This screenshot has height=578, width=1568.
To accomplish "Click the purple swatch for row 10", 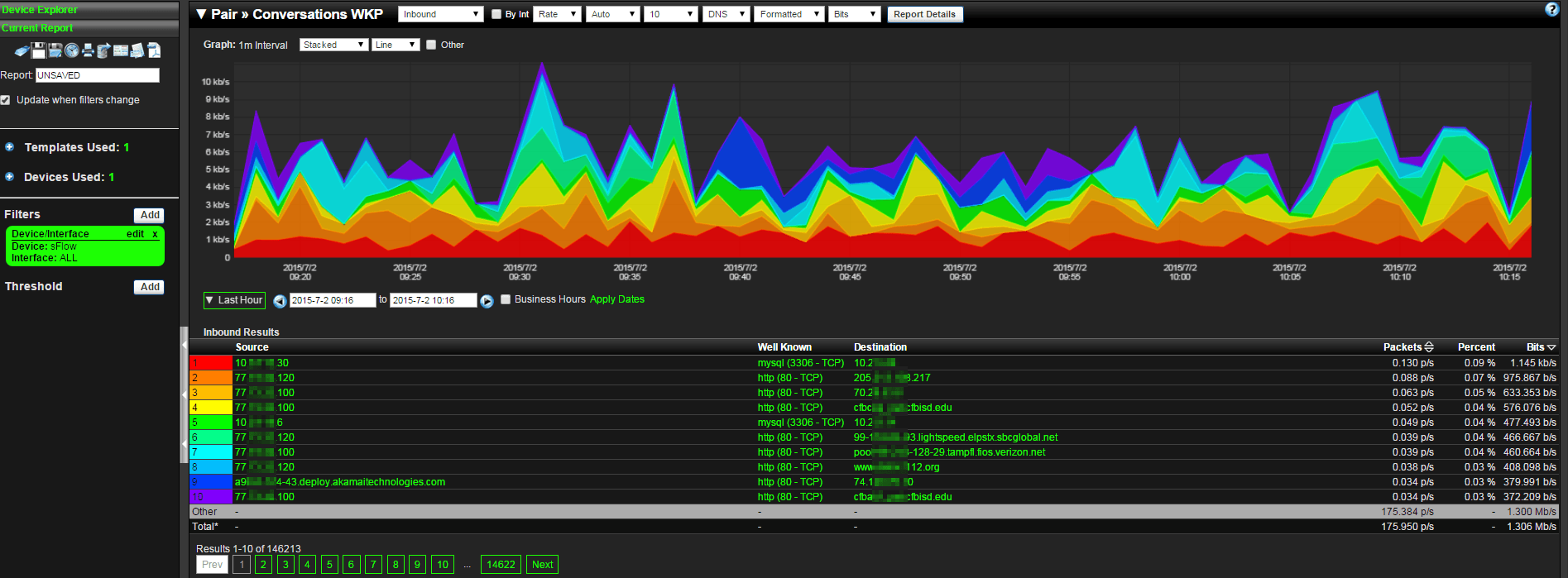I will point(211,497).
